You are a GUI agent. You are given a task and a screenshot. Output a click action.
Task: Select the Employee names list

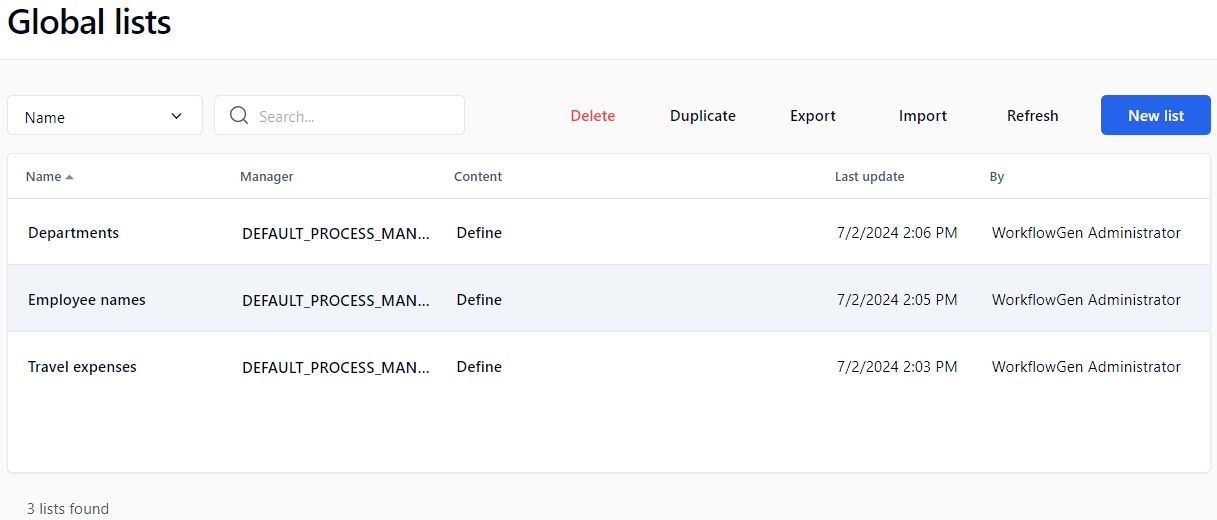(x=87, y=300)
